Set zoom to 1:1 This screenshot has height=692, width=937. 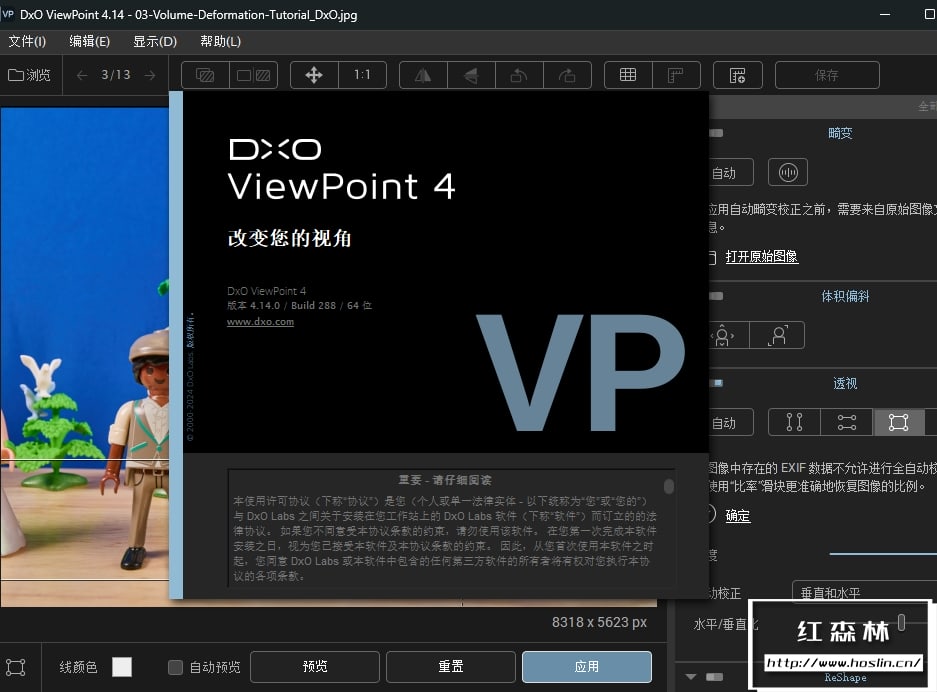(x=362, y=75)
